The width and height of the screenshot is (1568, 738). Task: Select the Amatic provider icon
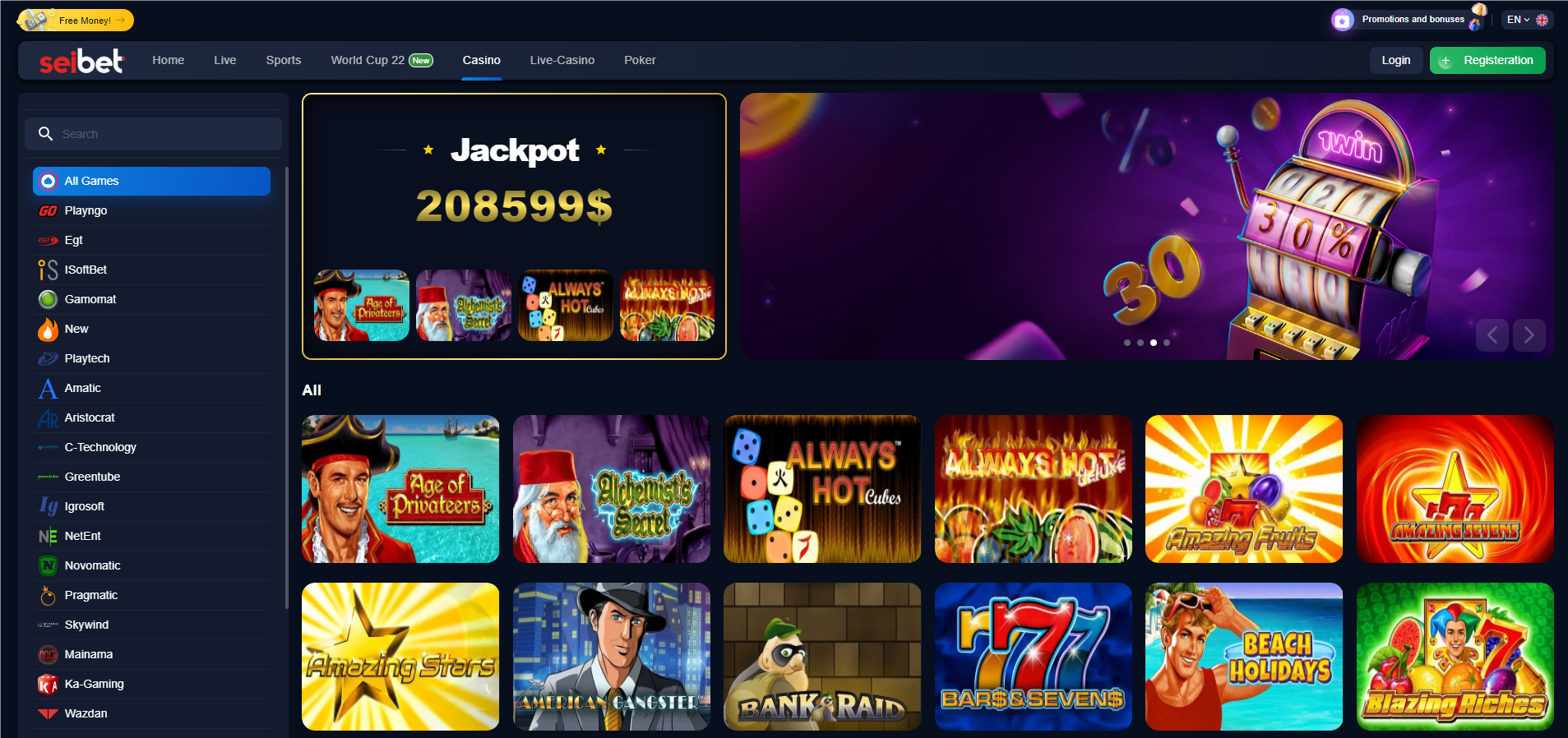pyautogui.click(x=48, y=388)
